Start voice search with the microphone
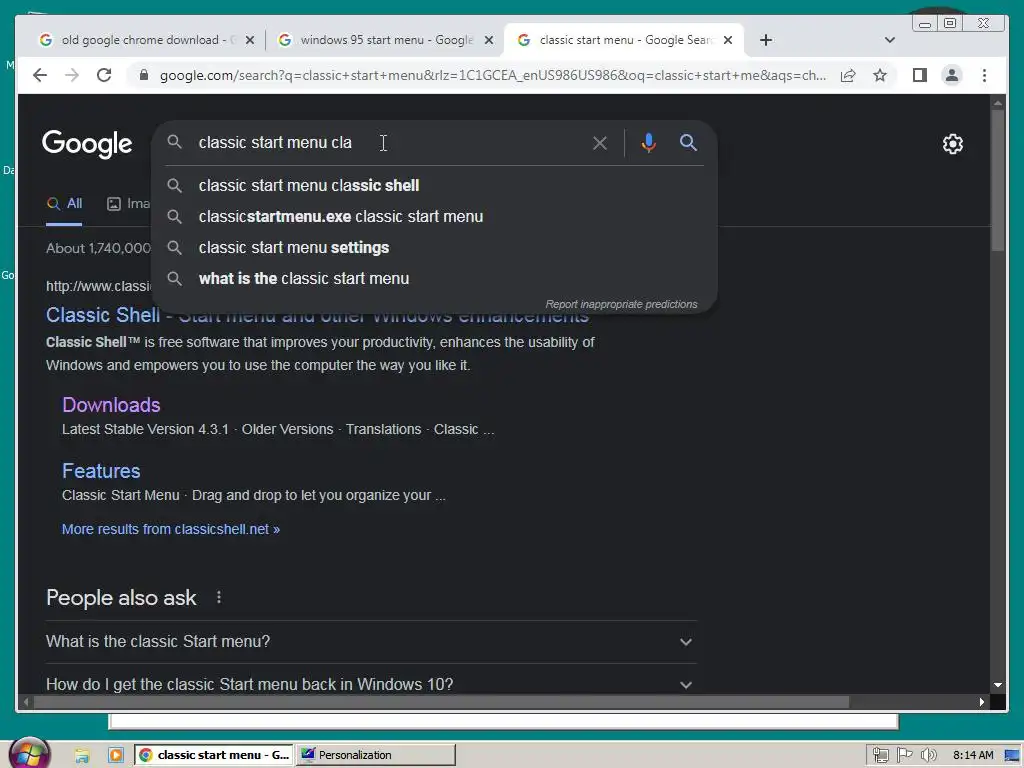This screenshot has height=768, width=1024. tap(648, 142)
